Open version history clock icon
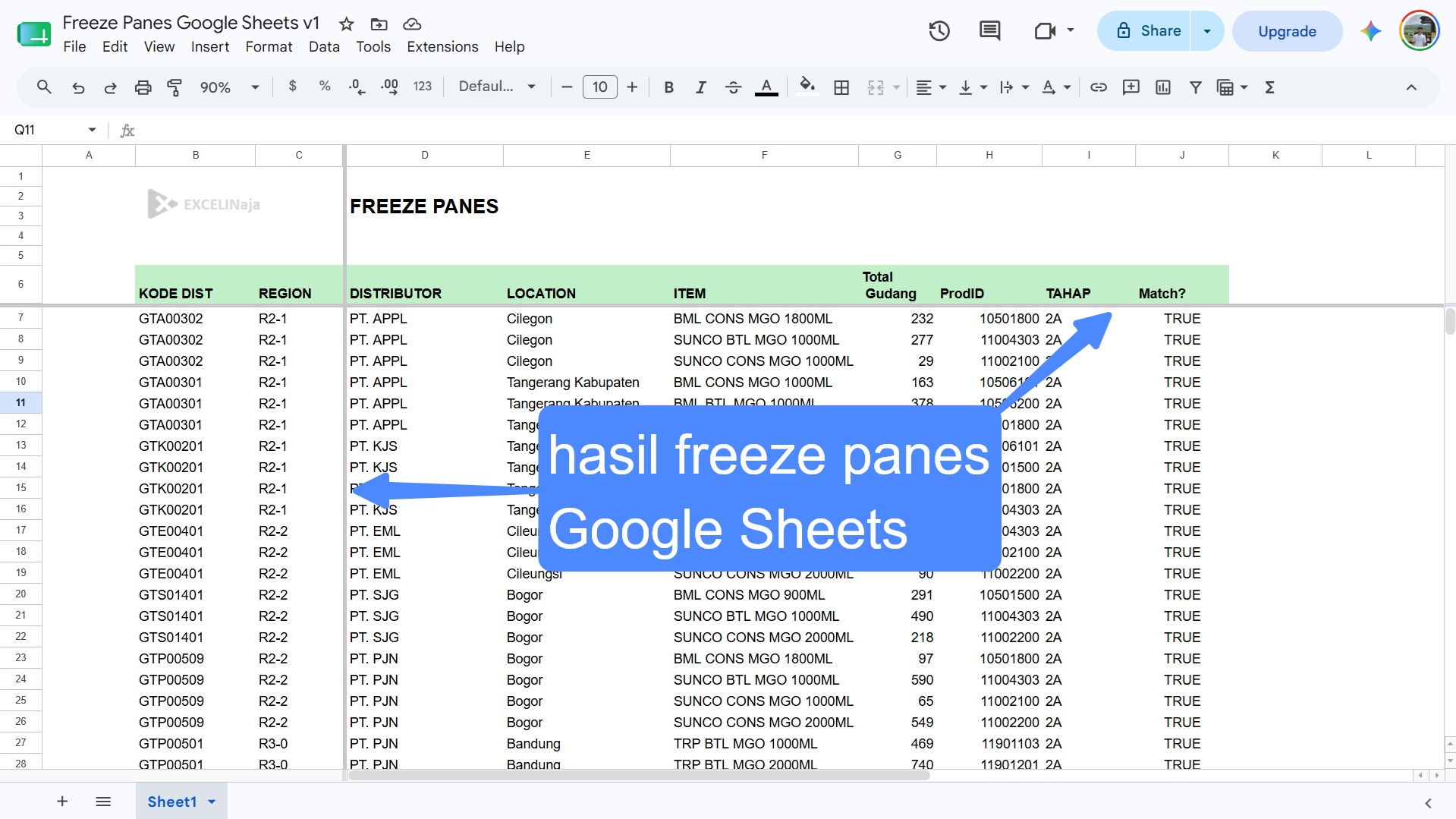Viewport: 1456px width, 819px height. pos(939,31)
